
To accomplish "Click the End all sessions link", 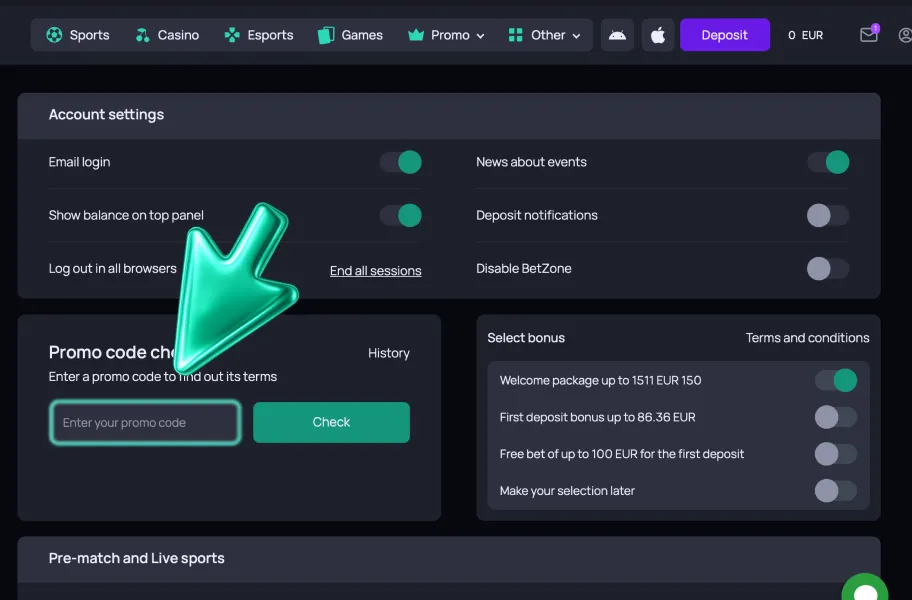I will tap(375, 270).
